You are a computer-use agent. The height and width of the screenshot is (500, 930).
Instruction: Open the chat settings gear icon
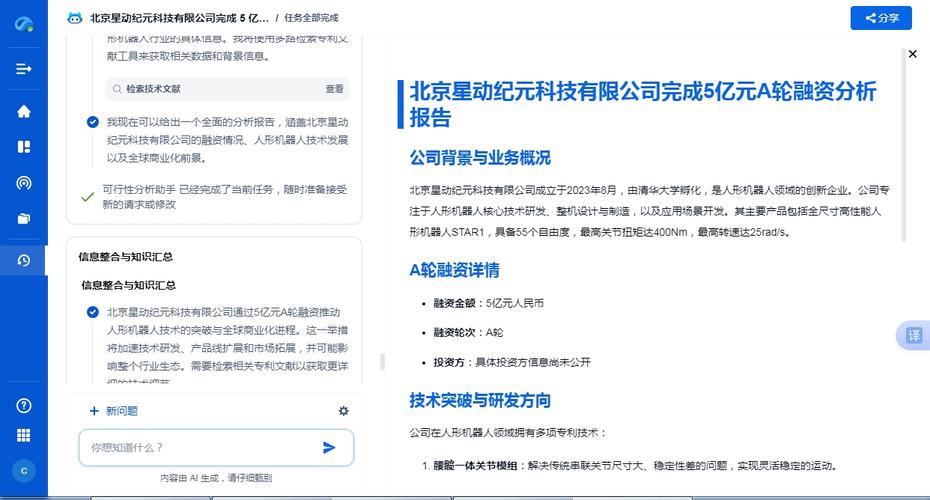click(343, 410)
